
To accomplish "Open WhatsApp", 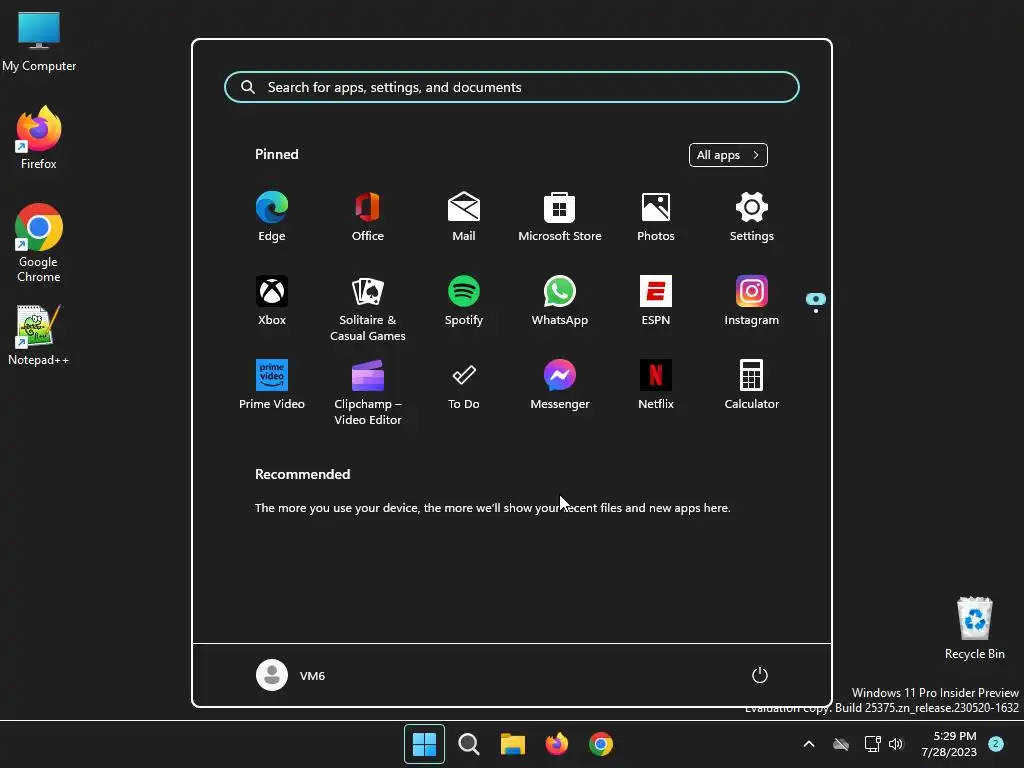I will click(x=560, y=301).
